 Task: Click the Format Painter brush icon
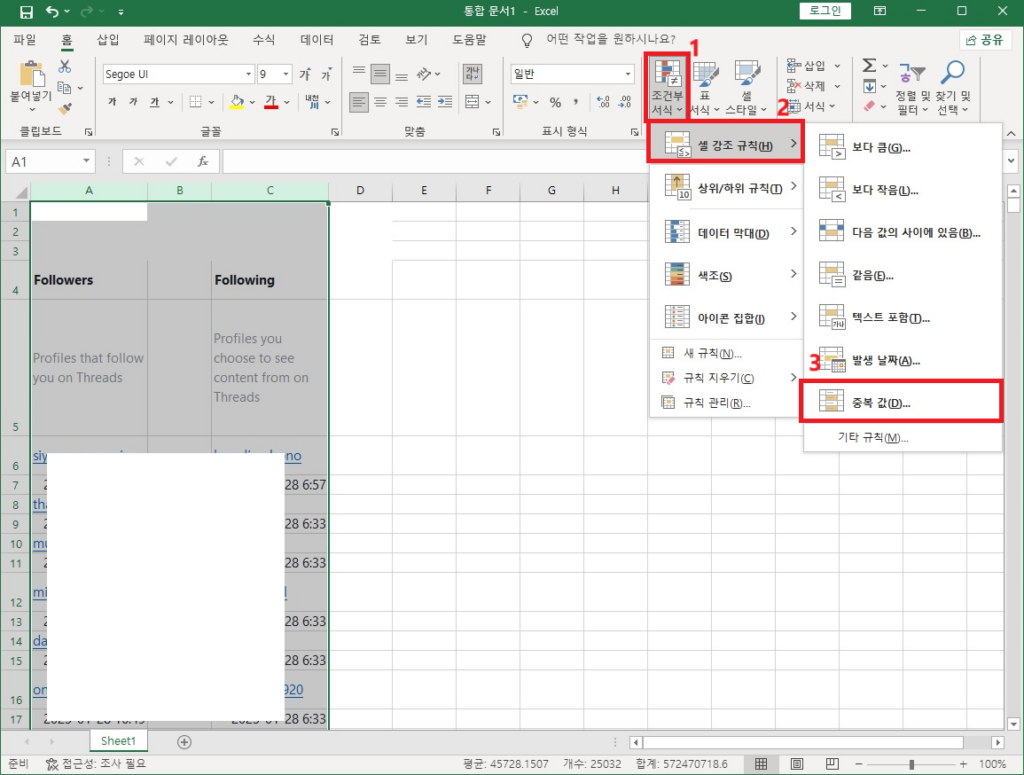[65, 108]
